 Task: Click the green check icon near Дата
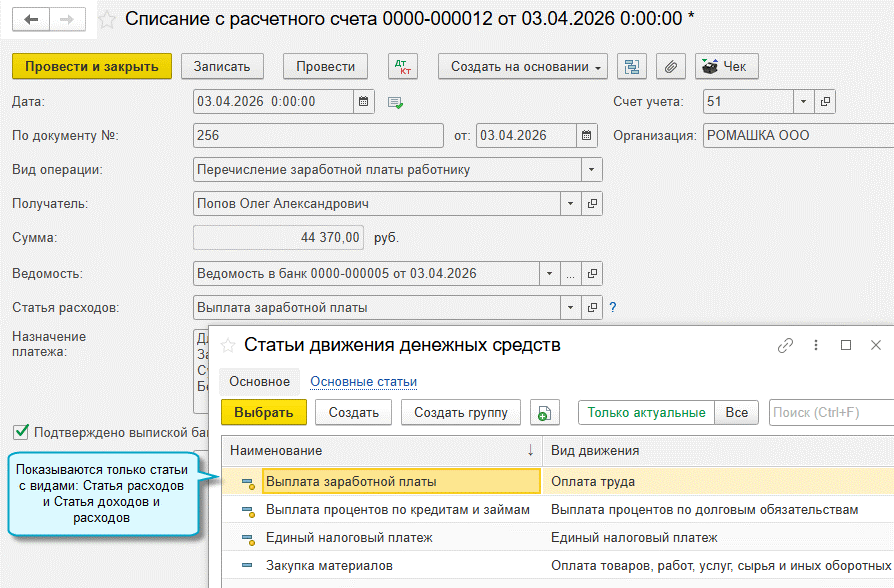[395, 103]
